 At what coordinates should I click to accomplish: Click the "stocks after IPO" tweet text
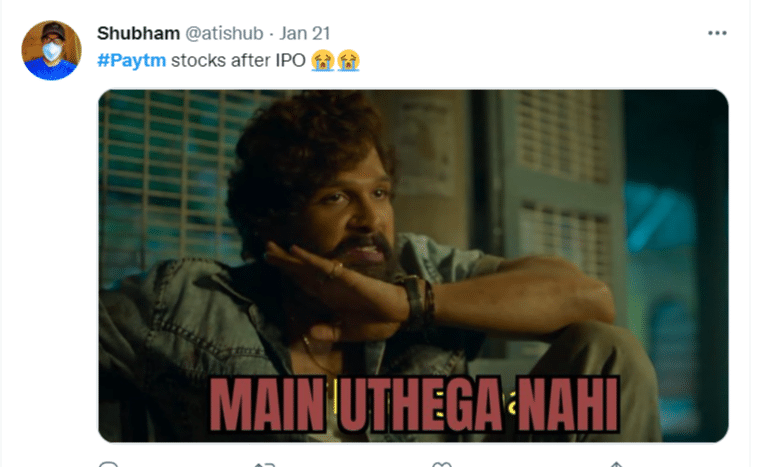(x=238, y=61)
